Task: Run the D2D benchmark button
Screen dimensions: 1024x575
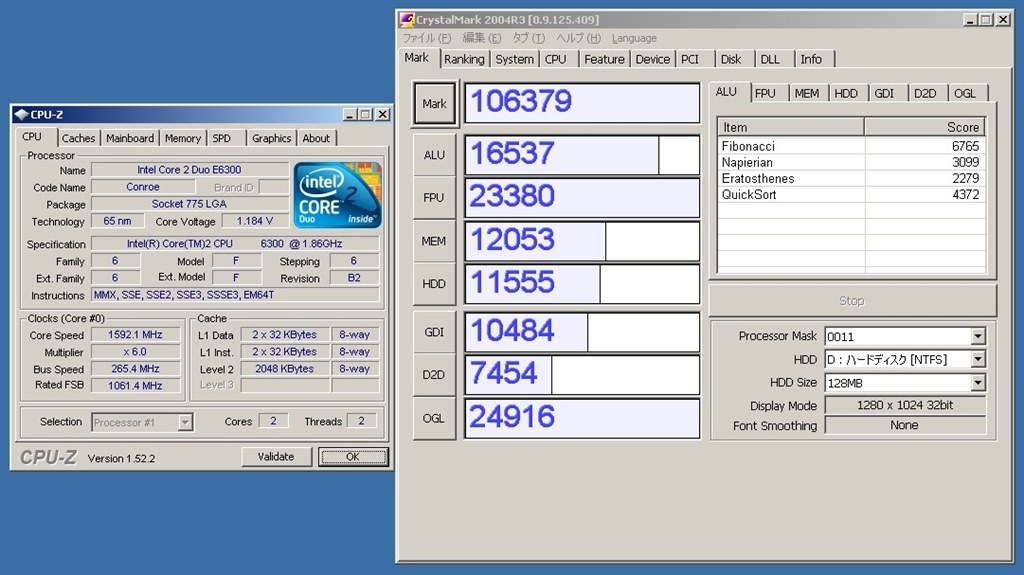Action: coord(434,374)
